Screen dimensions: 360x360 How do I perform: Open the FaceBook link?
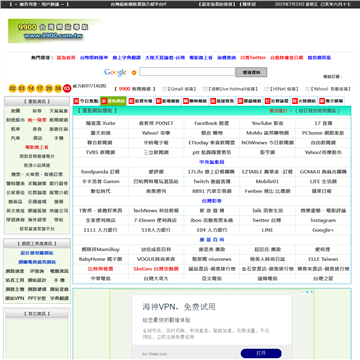coord(212,123)
